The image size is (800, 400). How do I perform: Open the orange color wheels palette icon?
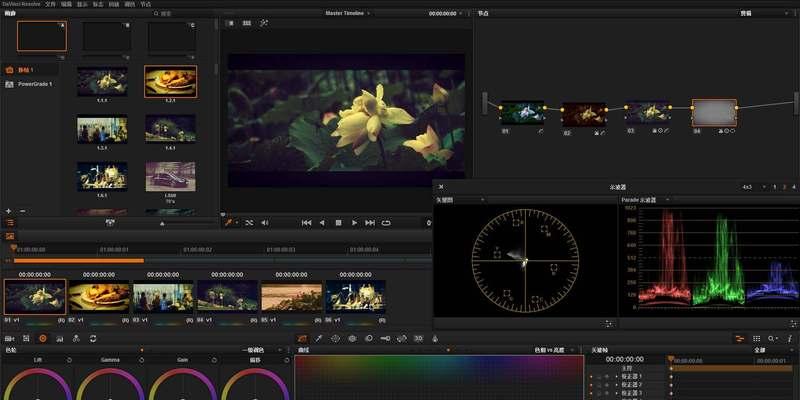click(43, 338)
